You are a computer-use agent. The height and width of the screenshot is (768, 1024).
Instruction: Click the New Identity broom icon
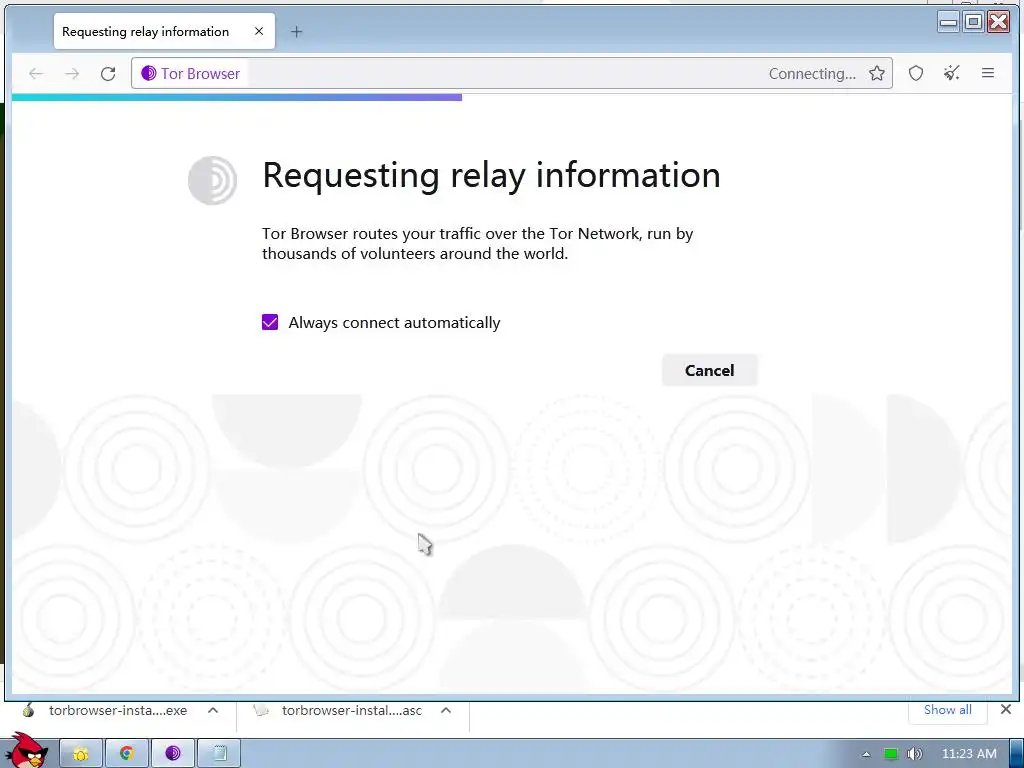pos(952,73)
